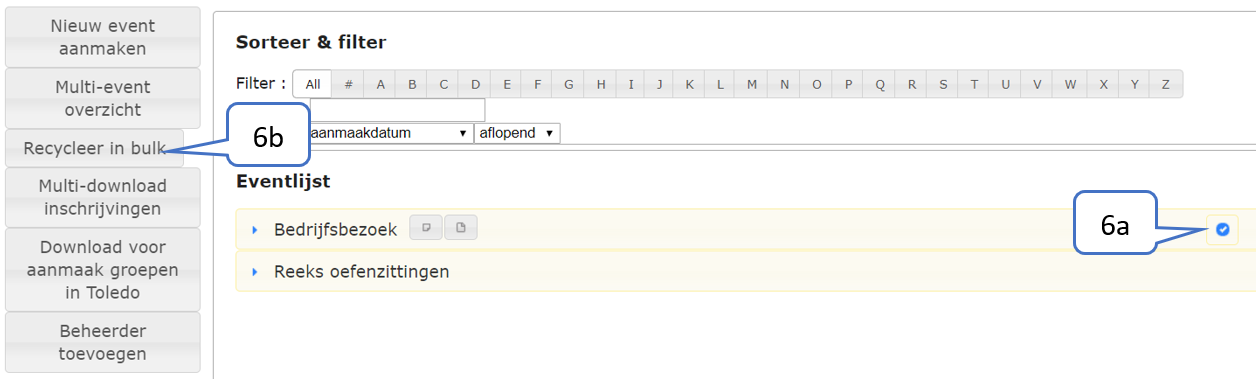Click Multi-download inschrijvingen button

[102, 197]
